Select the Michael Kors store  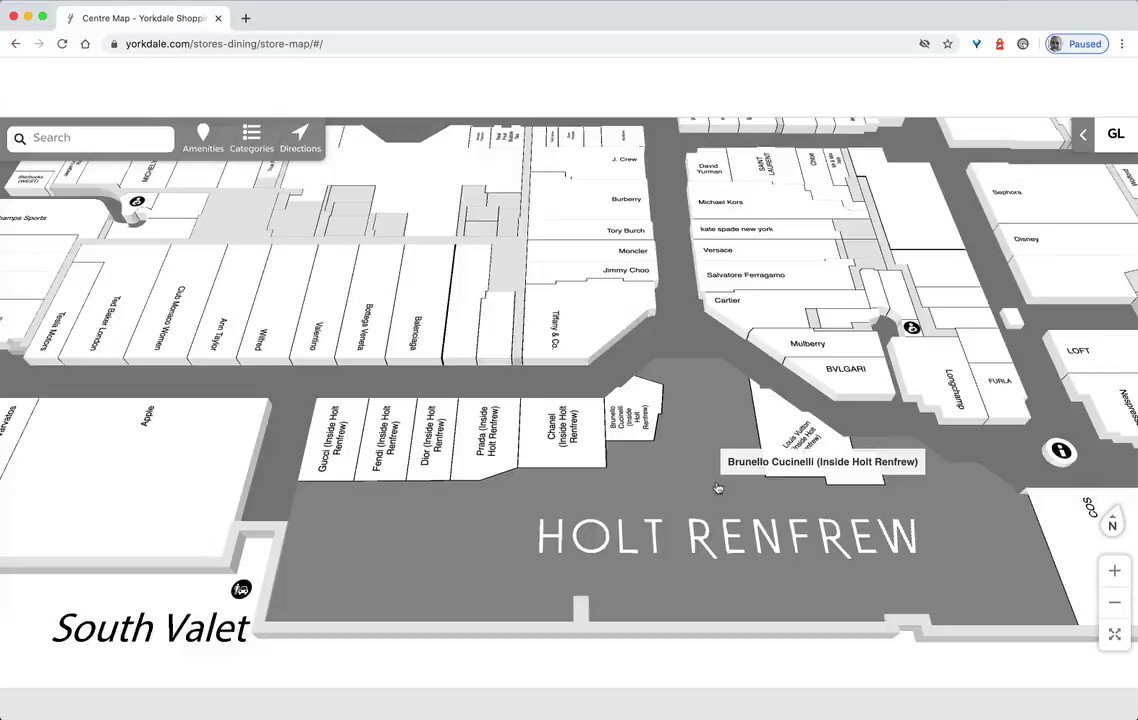tap(720, 202)
